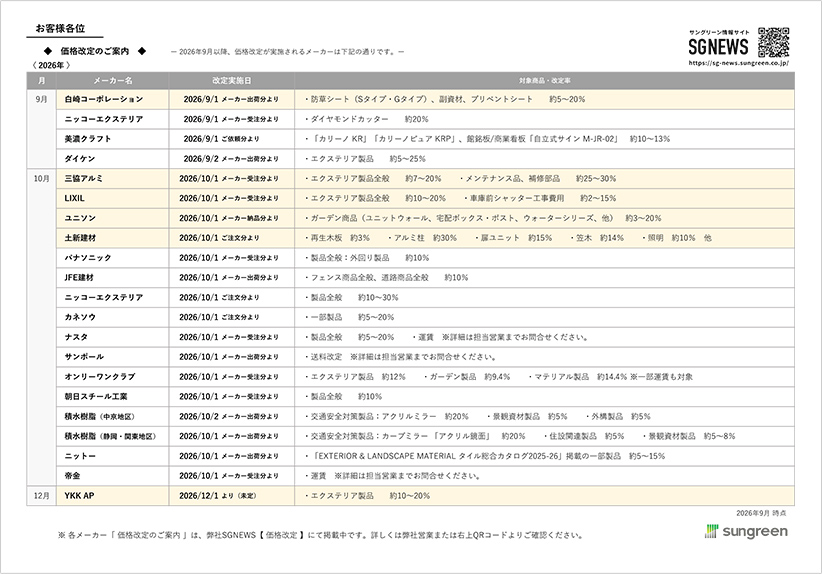Click the sungreen logo at bottom

click(x=746, y=531)
